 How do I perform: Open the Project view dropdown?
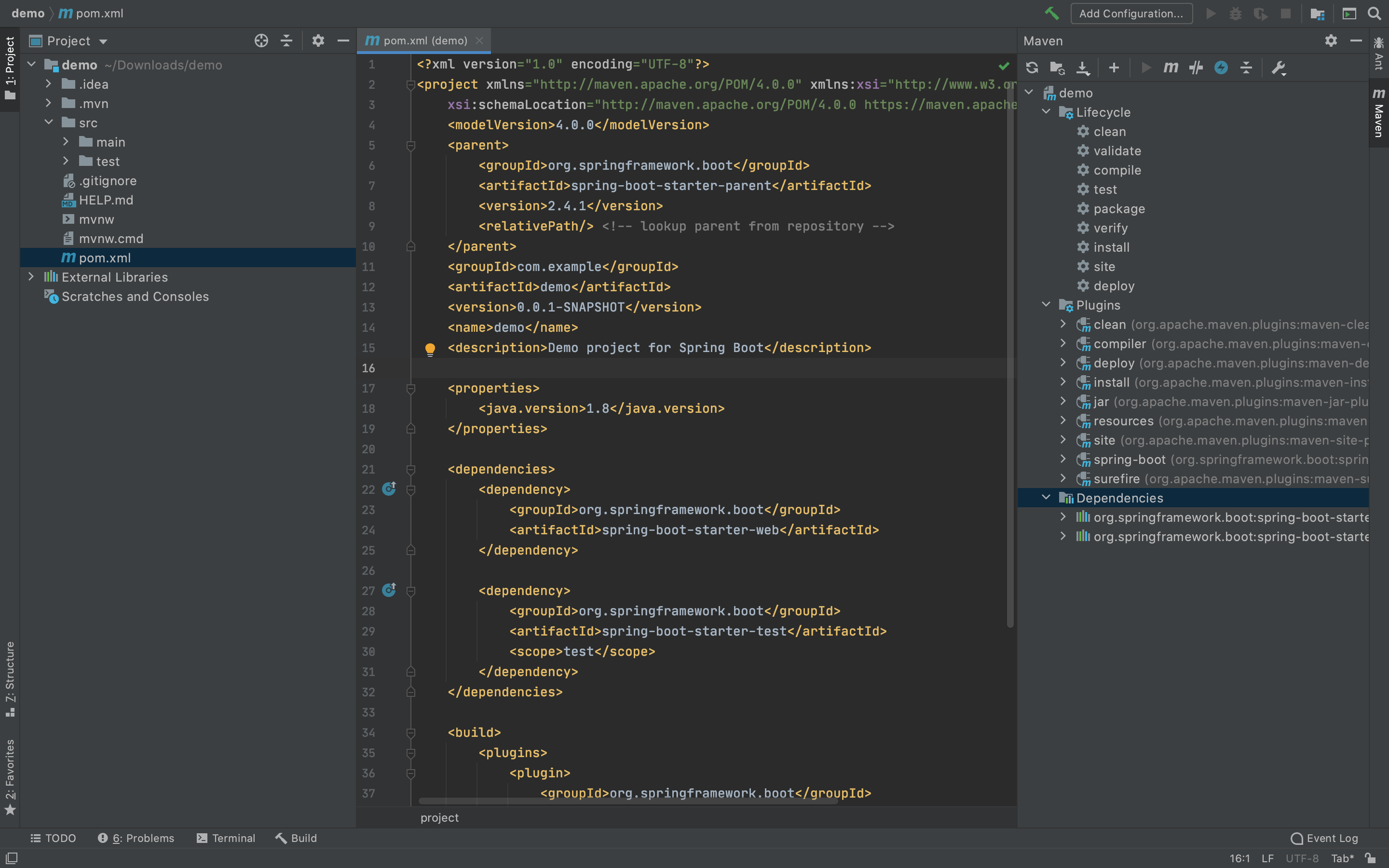(x=103, y=41)
